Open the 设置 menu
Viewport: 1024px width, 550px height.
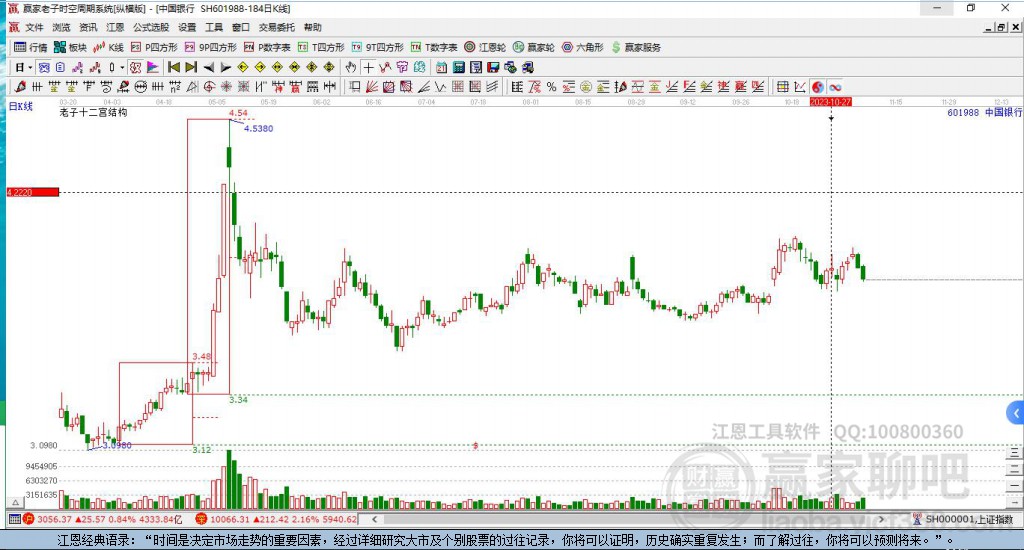point(187,27)
